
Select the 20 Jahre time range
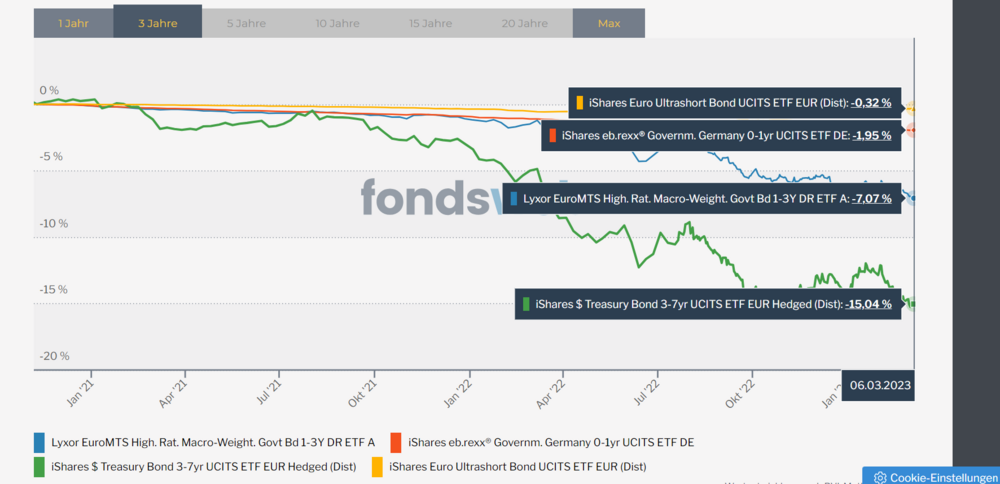coord(524,22)
